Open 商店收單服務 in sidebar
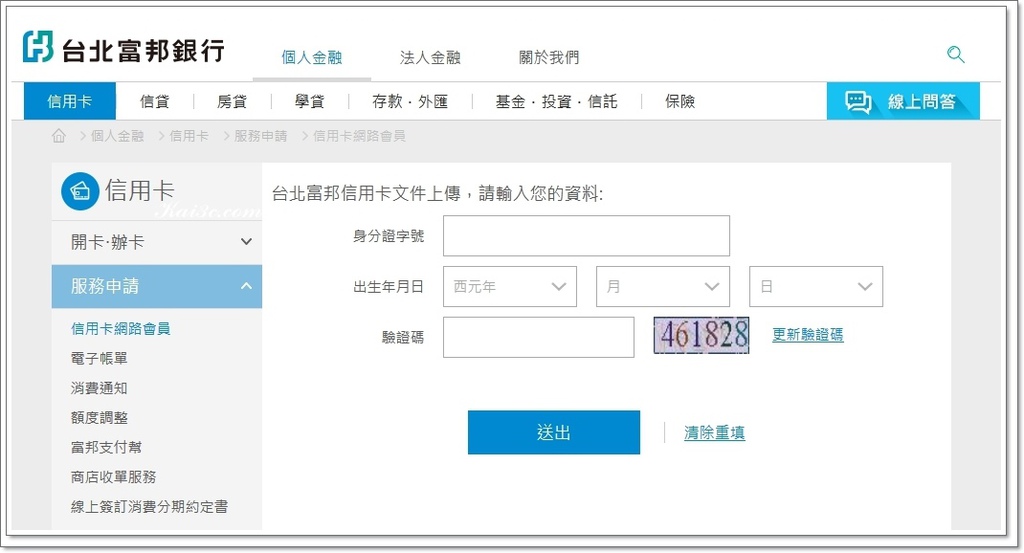1024x553 pixels. 114,477
